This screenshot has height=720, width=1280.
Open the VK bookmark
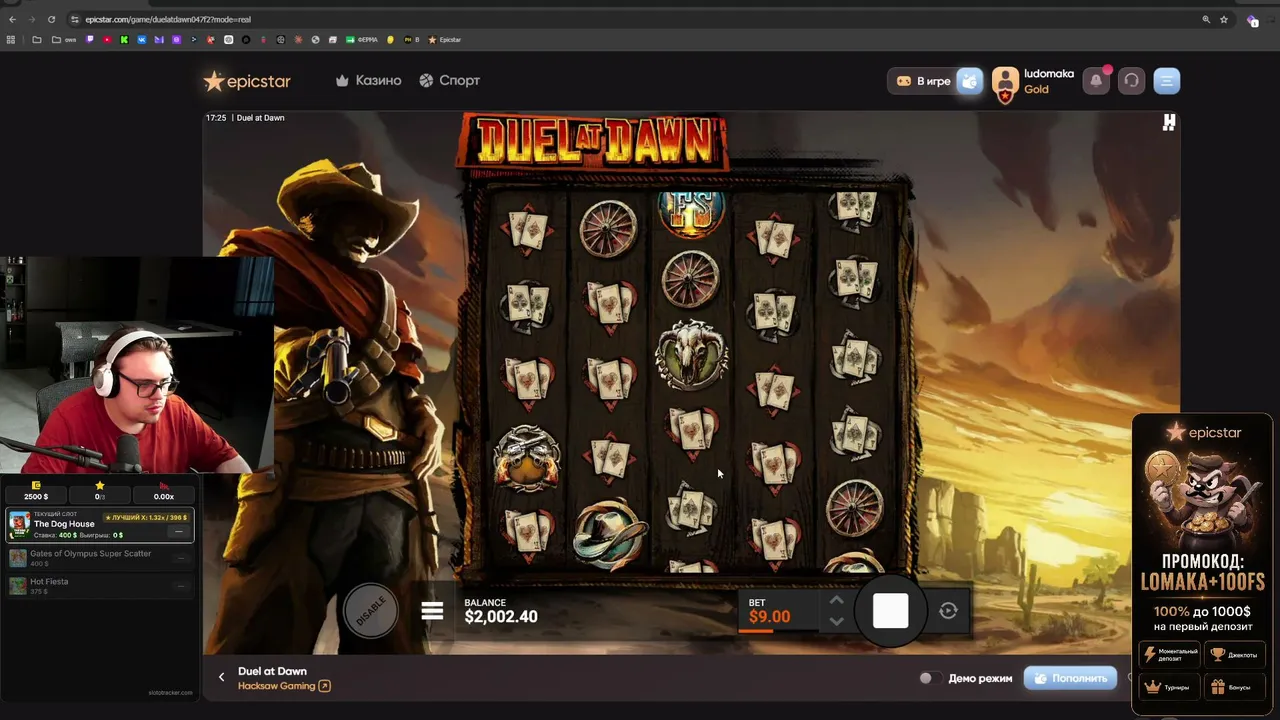[x=142, y=40]
